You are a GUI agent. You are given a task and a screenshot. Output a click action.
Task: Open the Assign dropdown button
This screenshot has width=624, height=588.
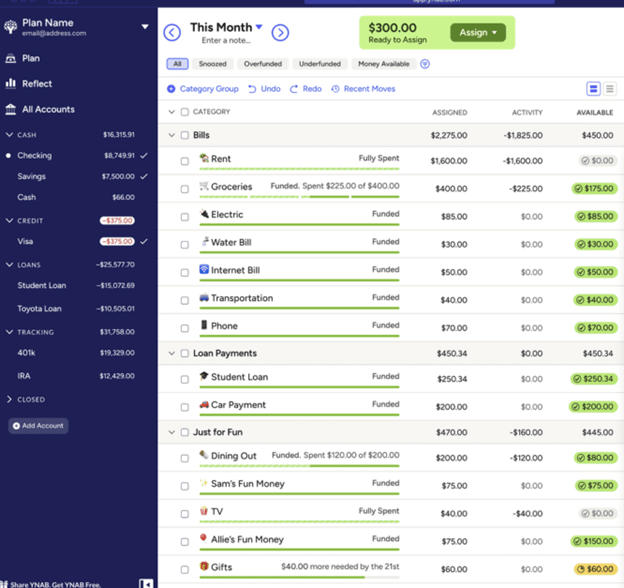[x=478, y=33]
